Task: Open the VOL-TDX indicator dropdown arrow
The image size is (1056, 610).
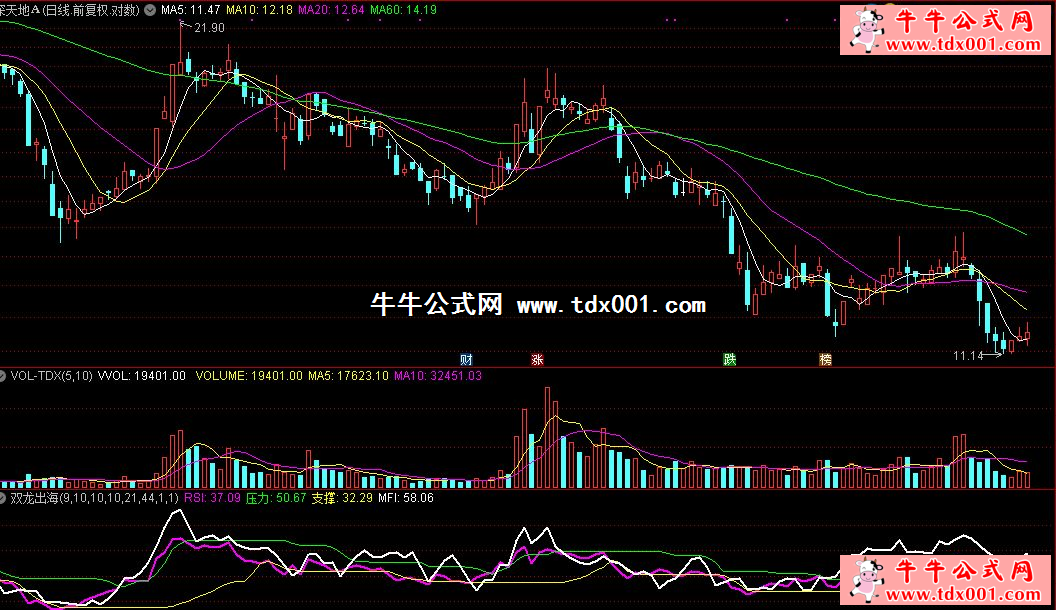Action: (3, 377)
